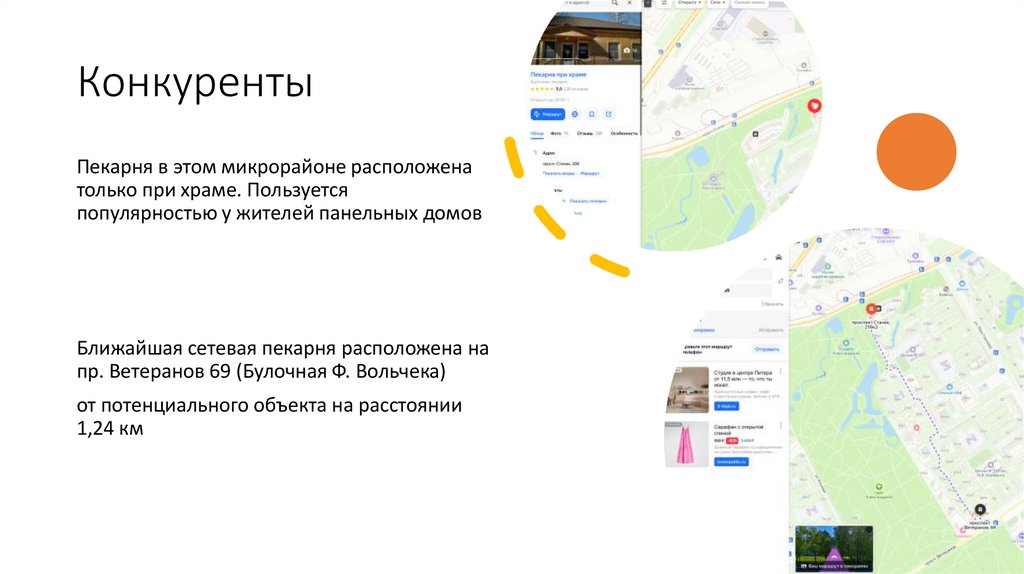Image resolution: width=1024 pixels, height=574 pixels.
Task: Click the 'Показать входы' link under the address
Action: click(559, 174)
